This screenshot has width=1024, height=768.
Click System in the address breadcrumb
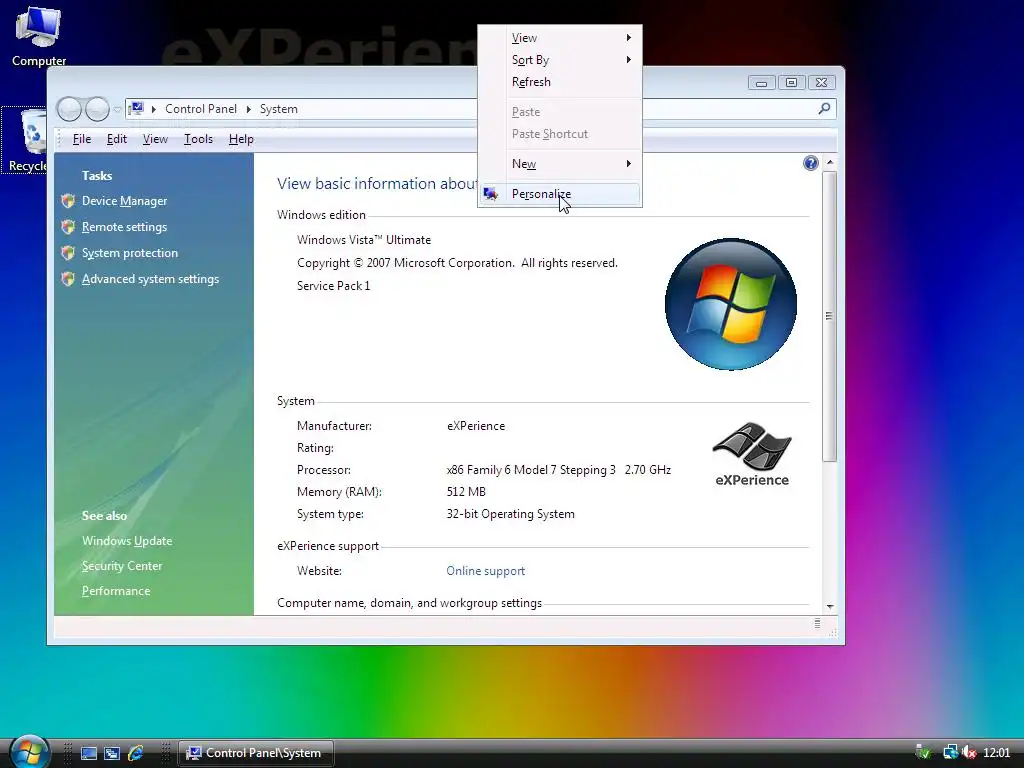(x=279, y=109)
